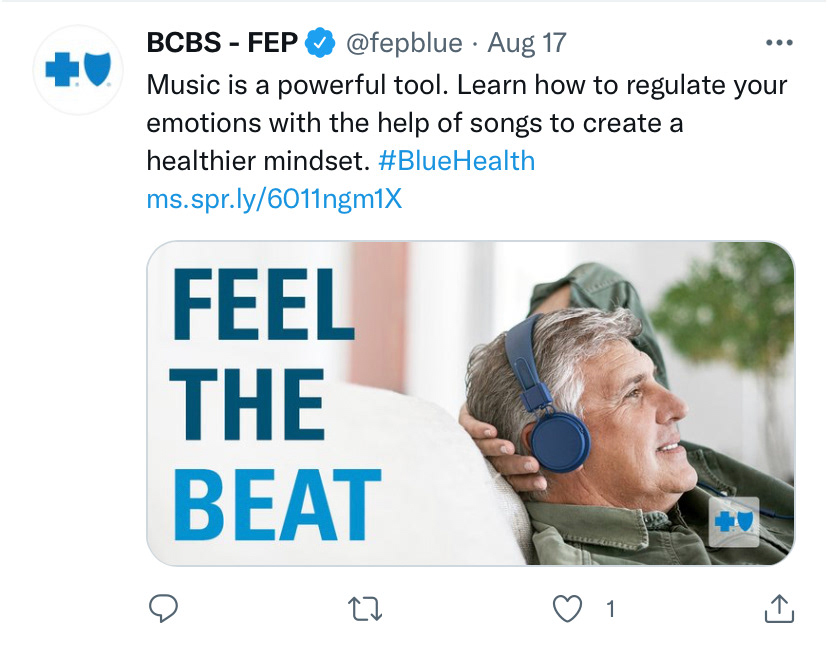The height and width of the screenshot is (645, 828).
Task: Click the reply speech bubble icon
Action: (163, 609)
